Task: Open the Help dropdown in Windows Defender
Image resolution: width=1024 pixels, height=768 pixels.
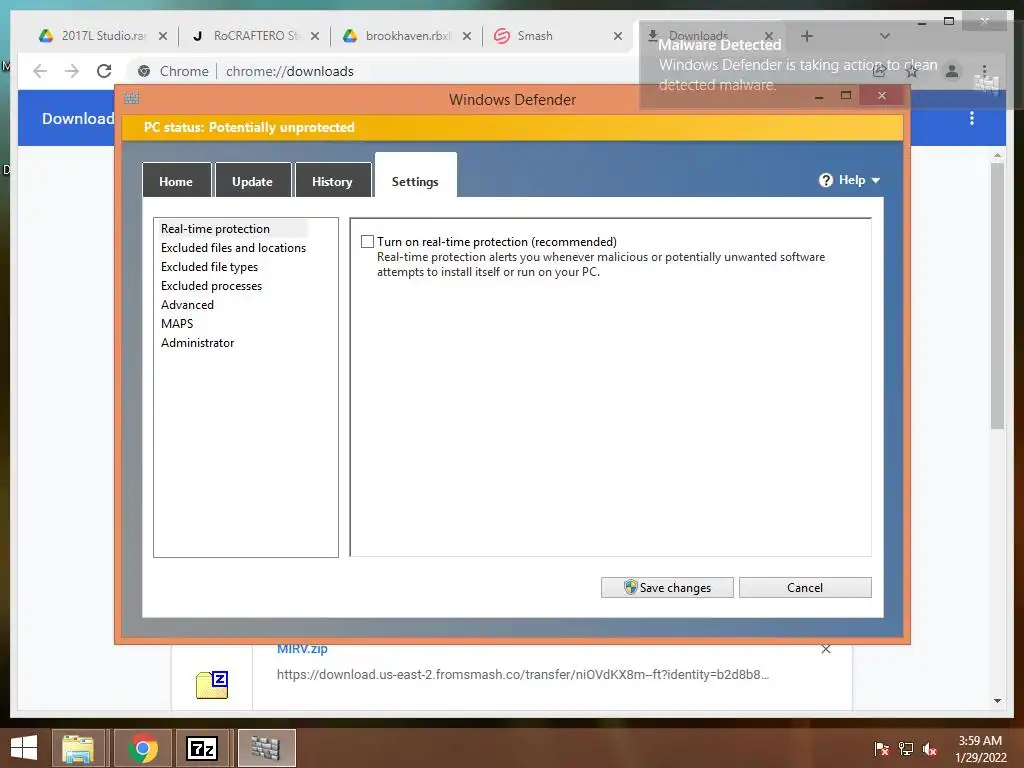Action: pos(850,180)
